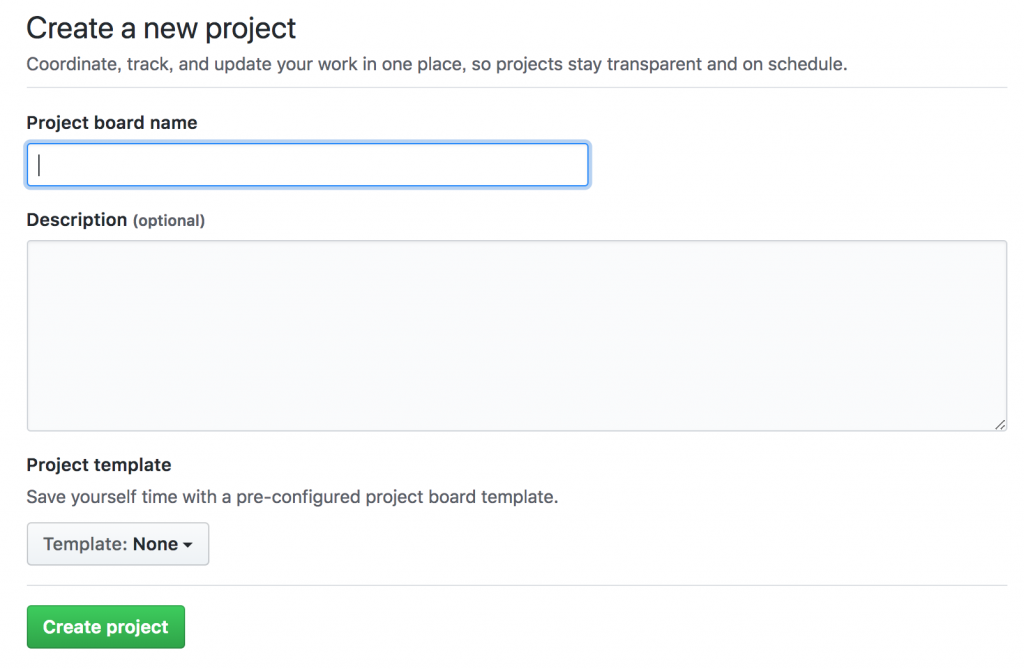The height and width of the screenshot is (669, 1024).
Task: Click the Project board name input field
Action: coord(307,165)
